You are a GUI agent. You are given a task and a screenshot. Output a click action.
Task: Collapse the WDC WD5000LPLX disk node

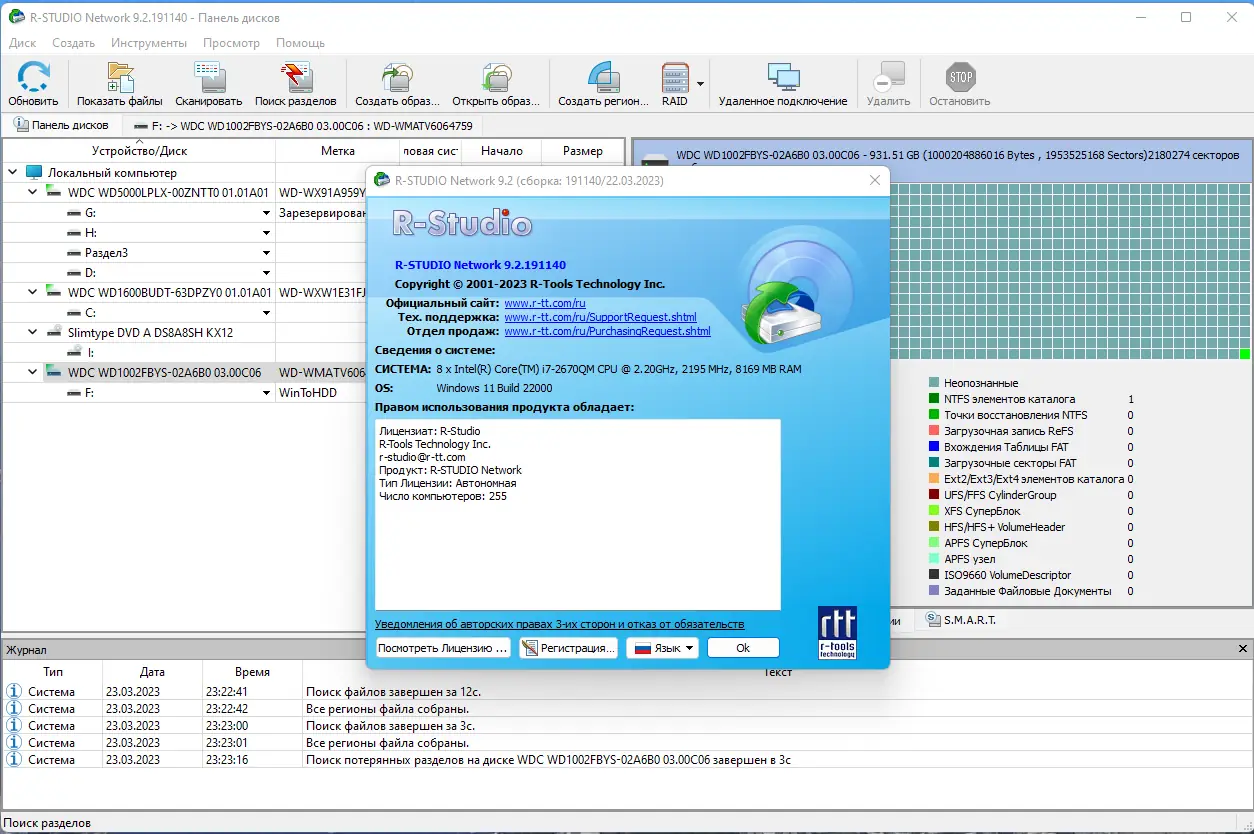tap(32, 192)
